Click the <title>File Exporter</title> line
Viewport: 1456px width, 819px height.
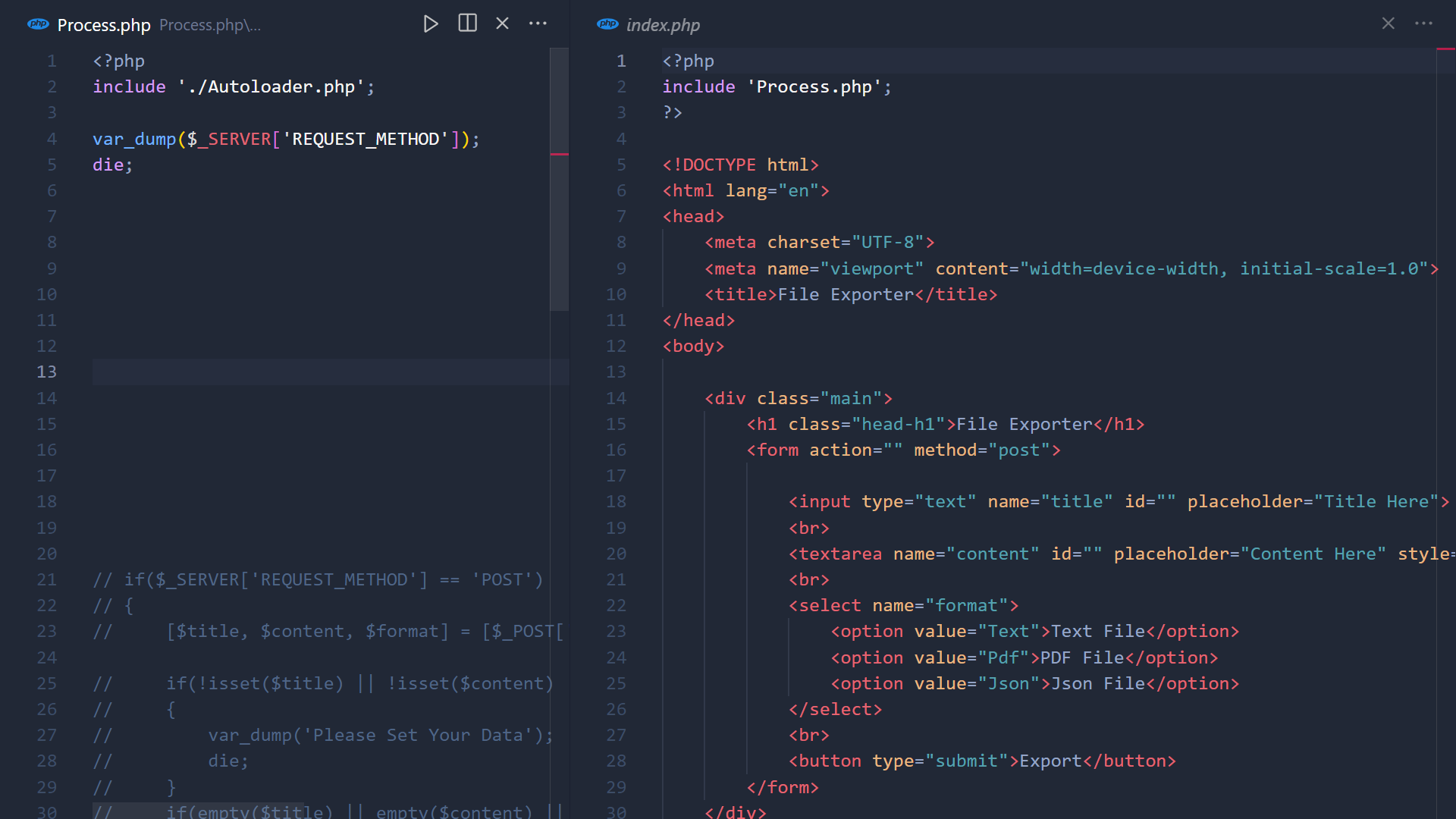[x=851, y=294]
